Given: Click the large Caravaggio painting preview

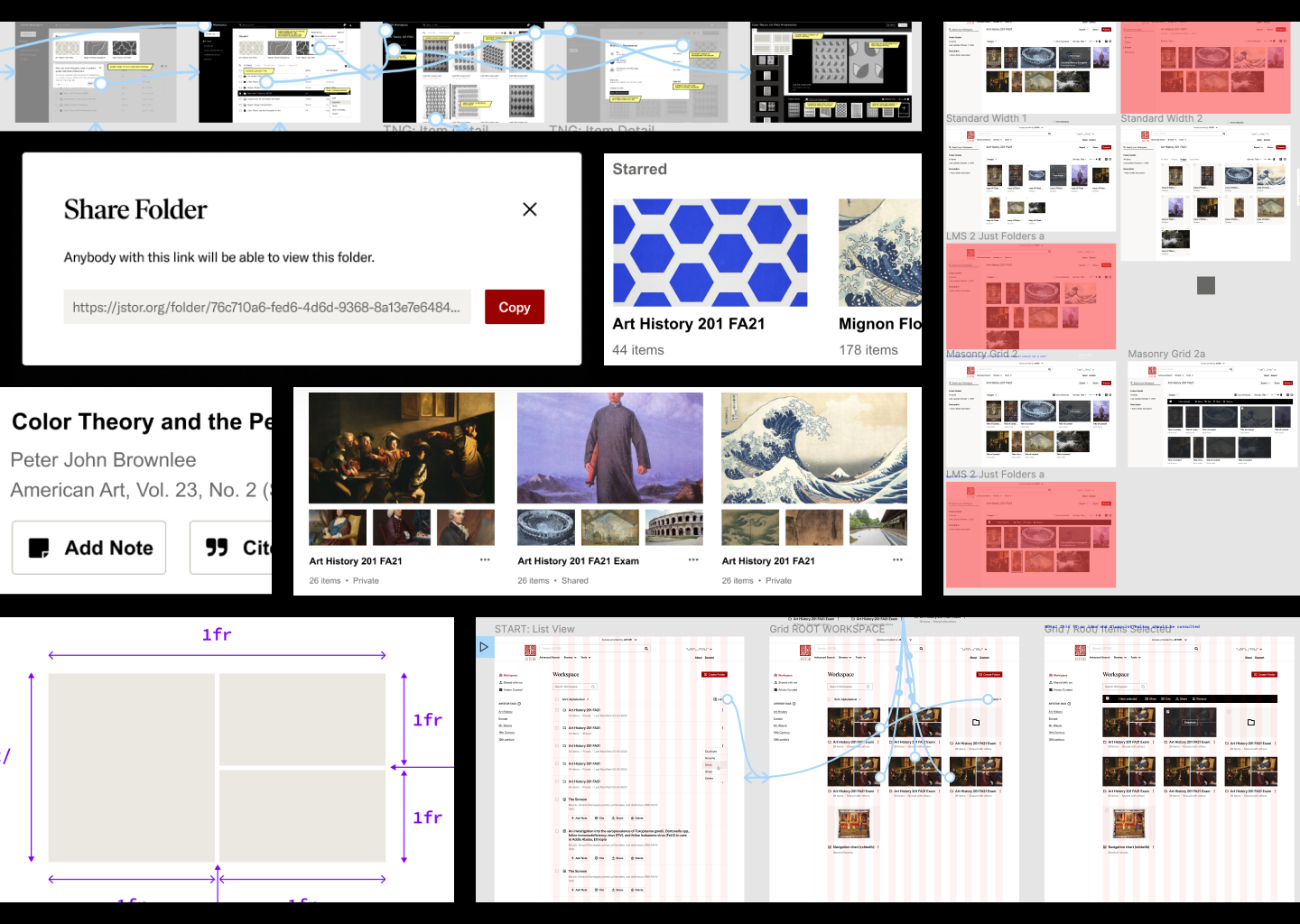Looking at the screenshot, I should point(402,448).
